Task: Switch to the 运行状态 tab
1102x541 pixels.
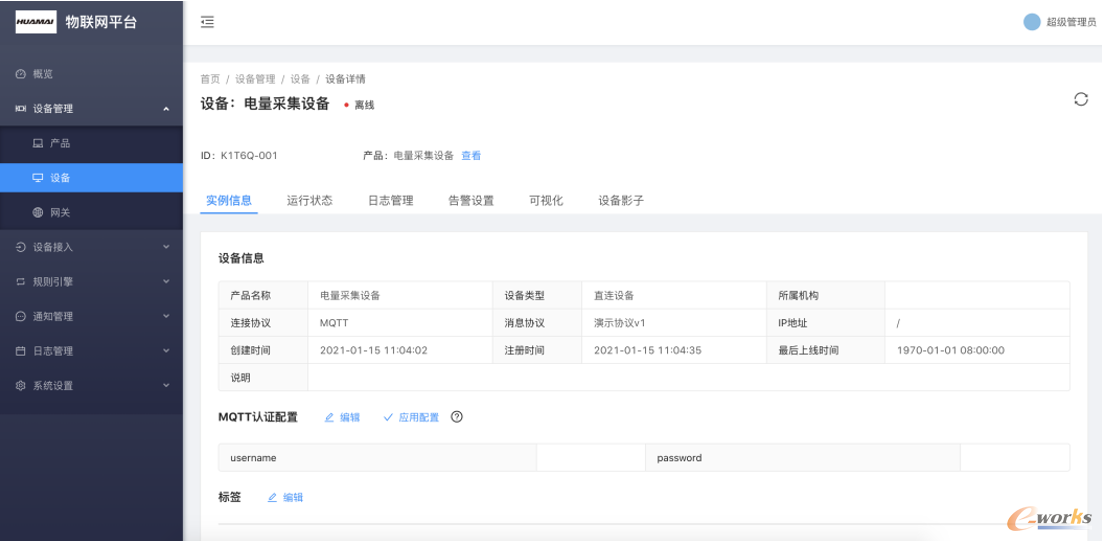Action: (x=310, y=200)
